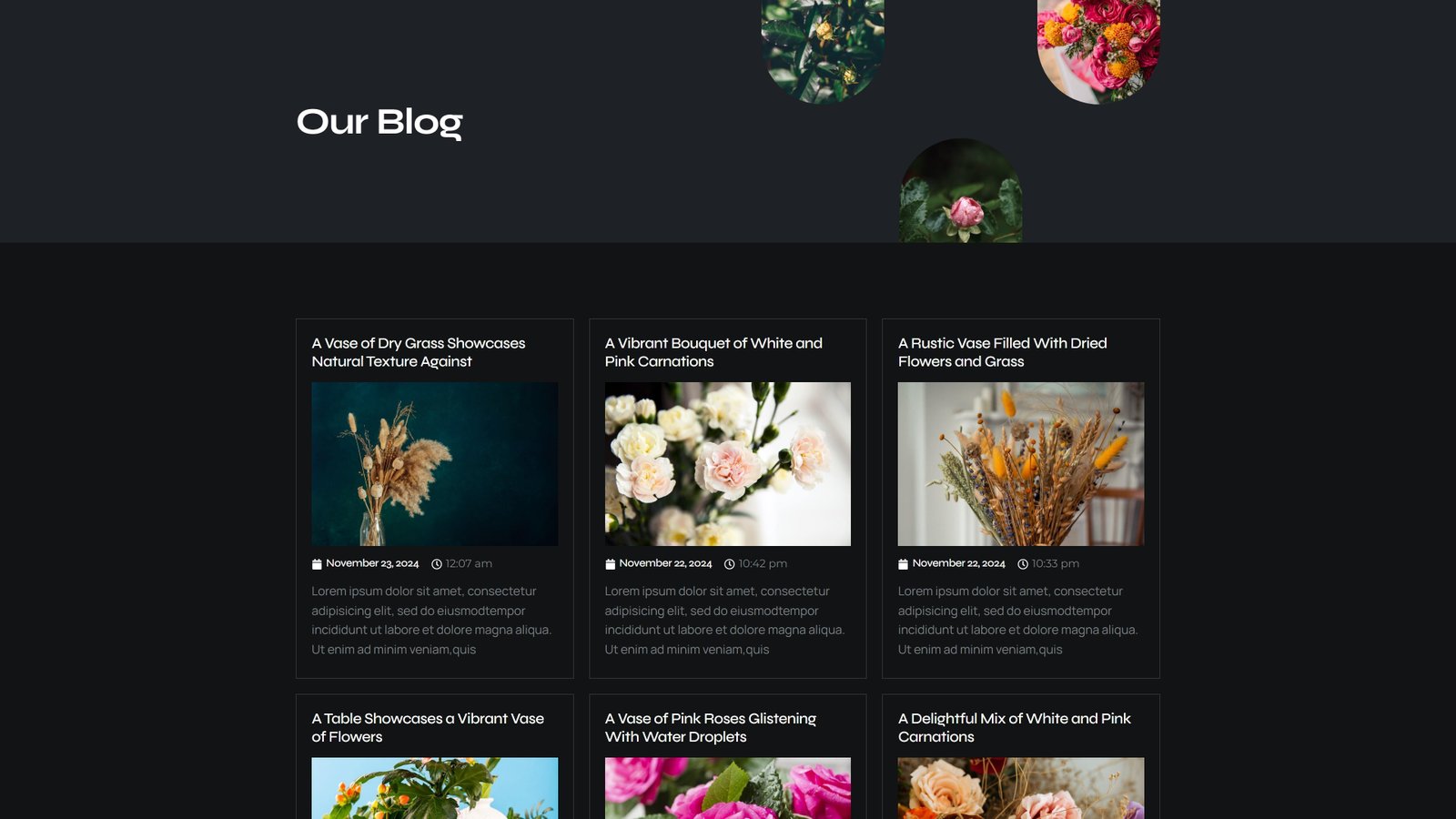Click the colorful bouquet image in header corner
1456x819 pixels.
pyautogui.click(x=1098, y=51)
